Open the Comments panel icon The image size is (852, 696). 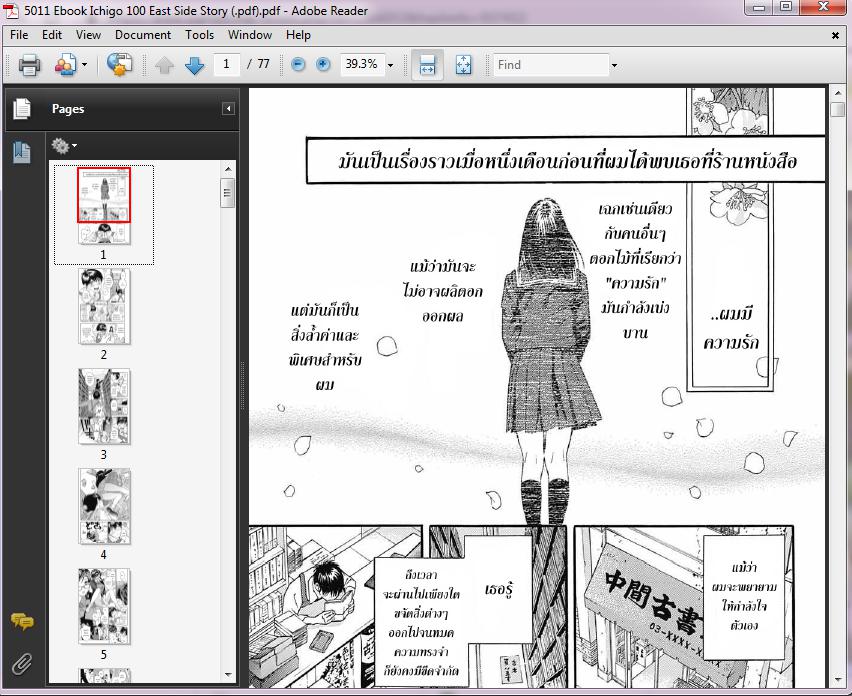pos(22,621)
